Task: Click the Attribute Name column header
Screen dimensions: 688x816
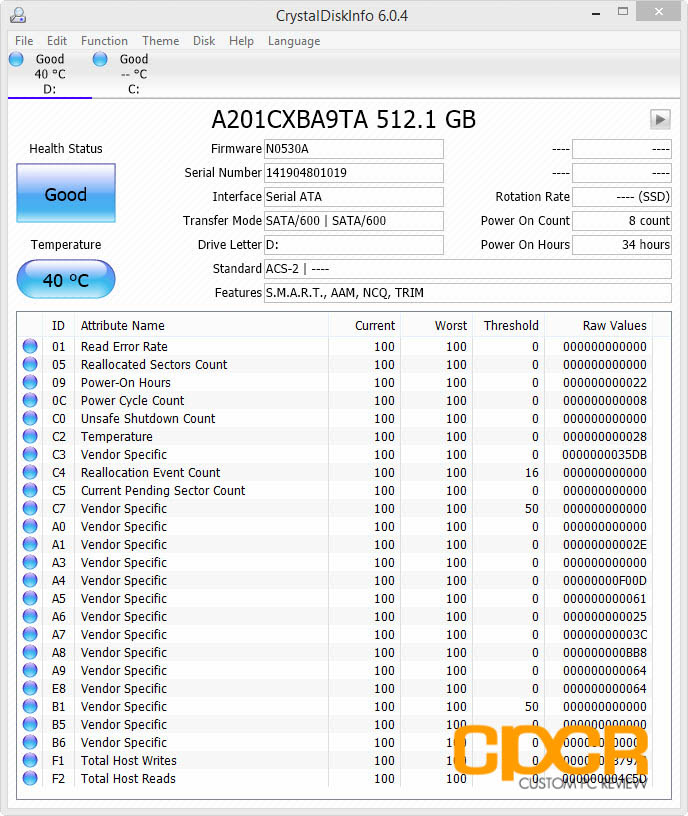Action: [201, 326]
